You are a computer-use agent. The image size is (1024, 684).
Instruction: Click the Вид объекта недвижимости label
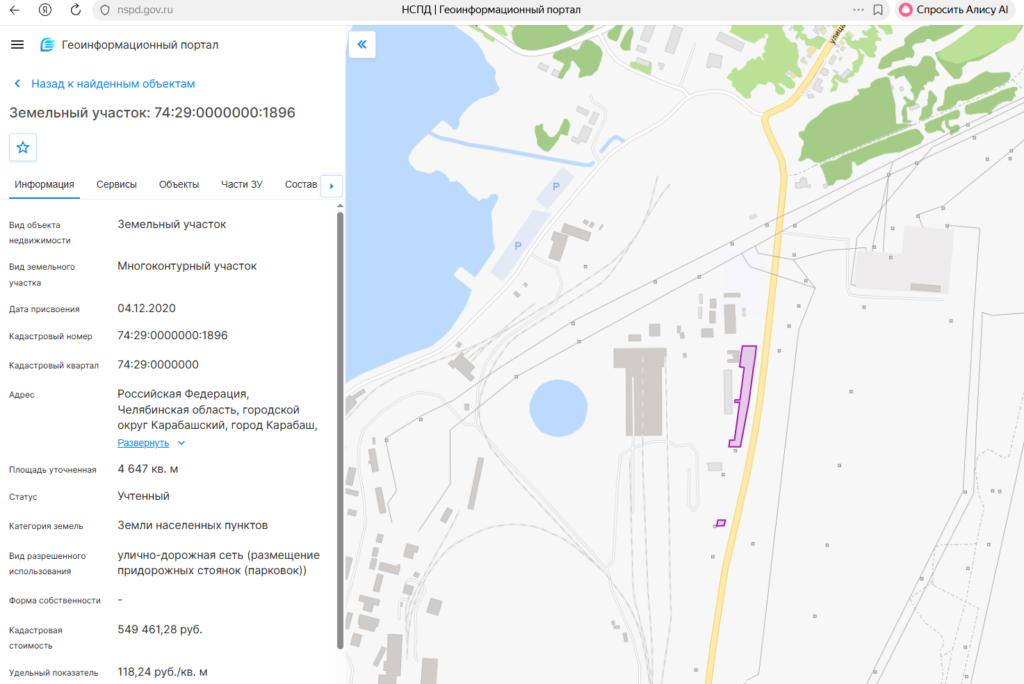(x=40, y=233)
